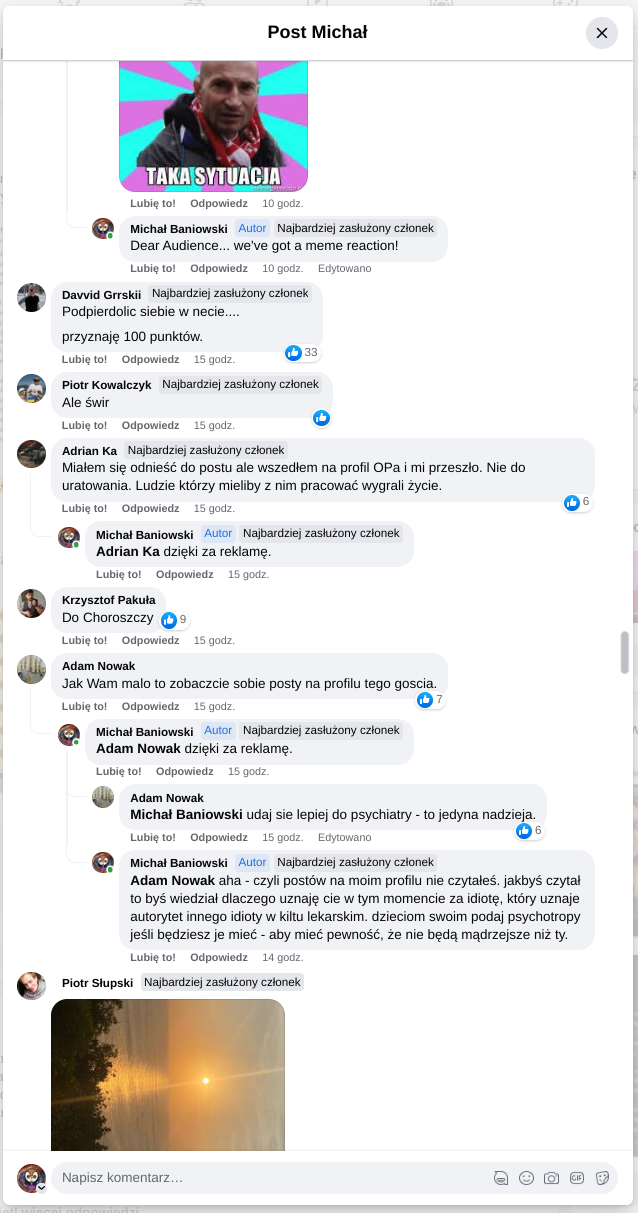638x1213 pixels.
Task: Open the emoji picker in comment box
Action: (x=526, y=1178)
